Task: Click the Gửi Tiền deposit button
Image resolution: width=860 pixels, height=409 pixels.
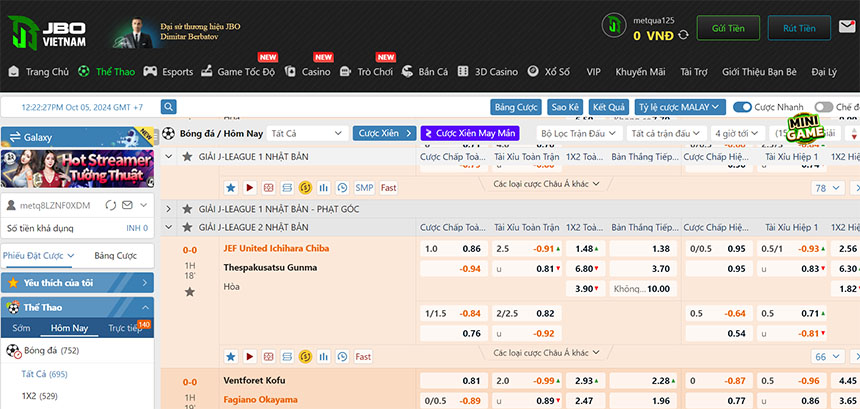Action: [x=727, y=29]
